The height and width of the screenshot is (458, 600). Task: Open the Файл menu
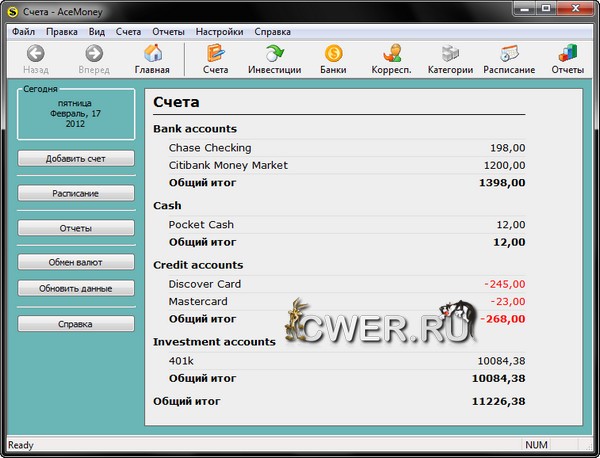point(23,31)
